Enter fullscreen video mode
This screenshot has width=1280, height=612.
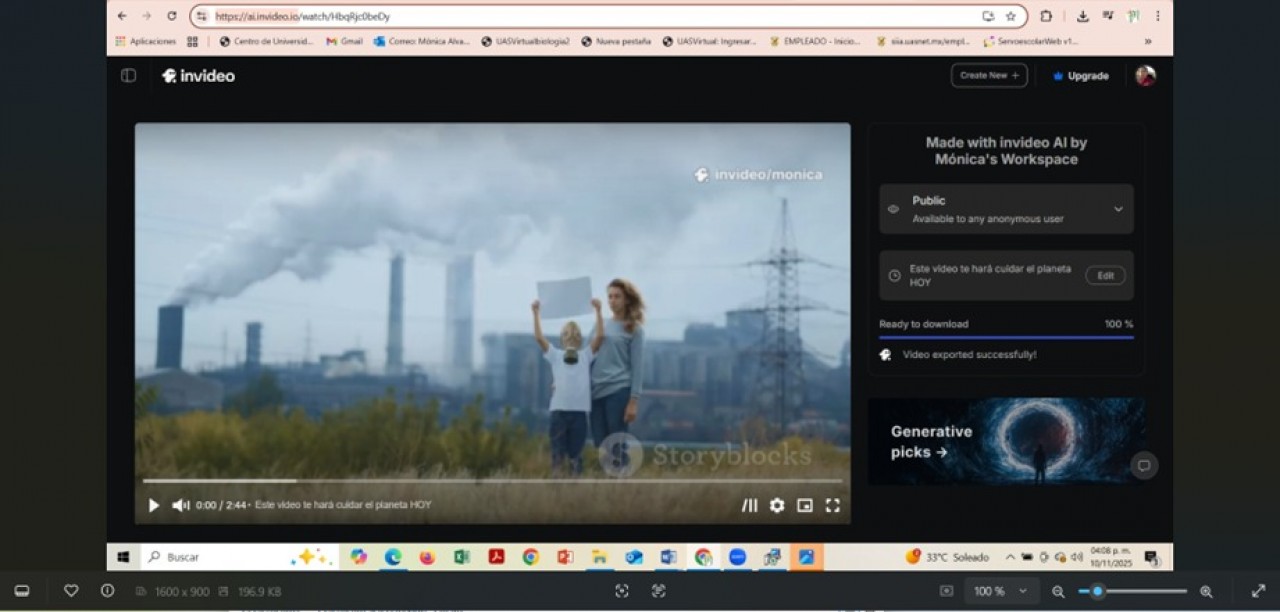832,506
